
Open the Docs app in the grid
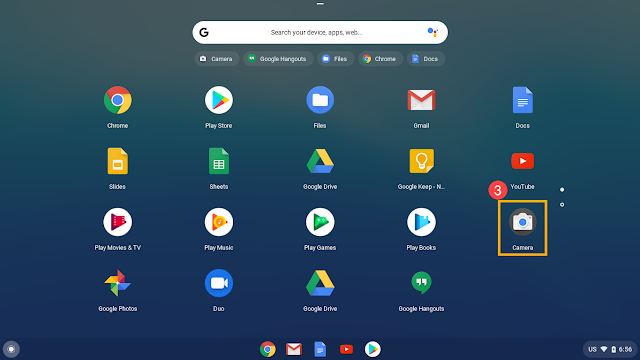click(x=522, y=100)
